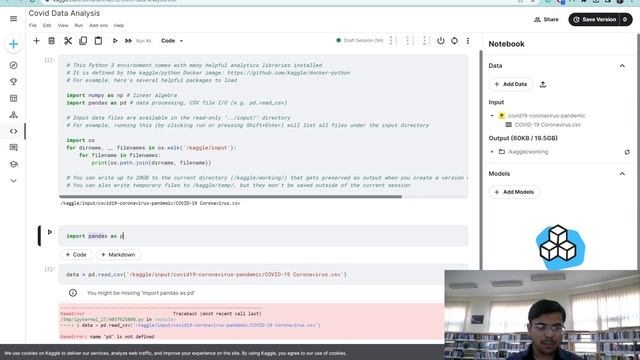Click the Run All fast-forward icon
This screenshot has width=640, height=360.
pos(128,41)
